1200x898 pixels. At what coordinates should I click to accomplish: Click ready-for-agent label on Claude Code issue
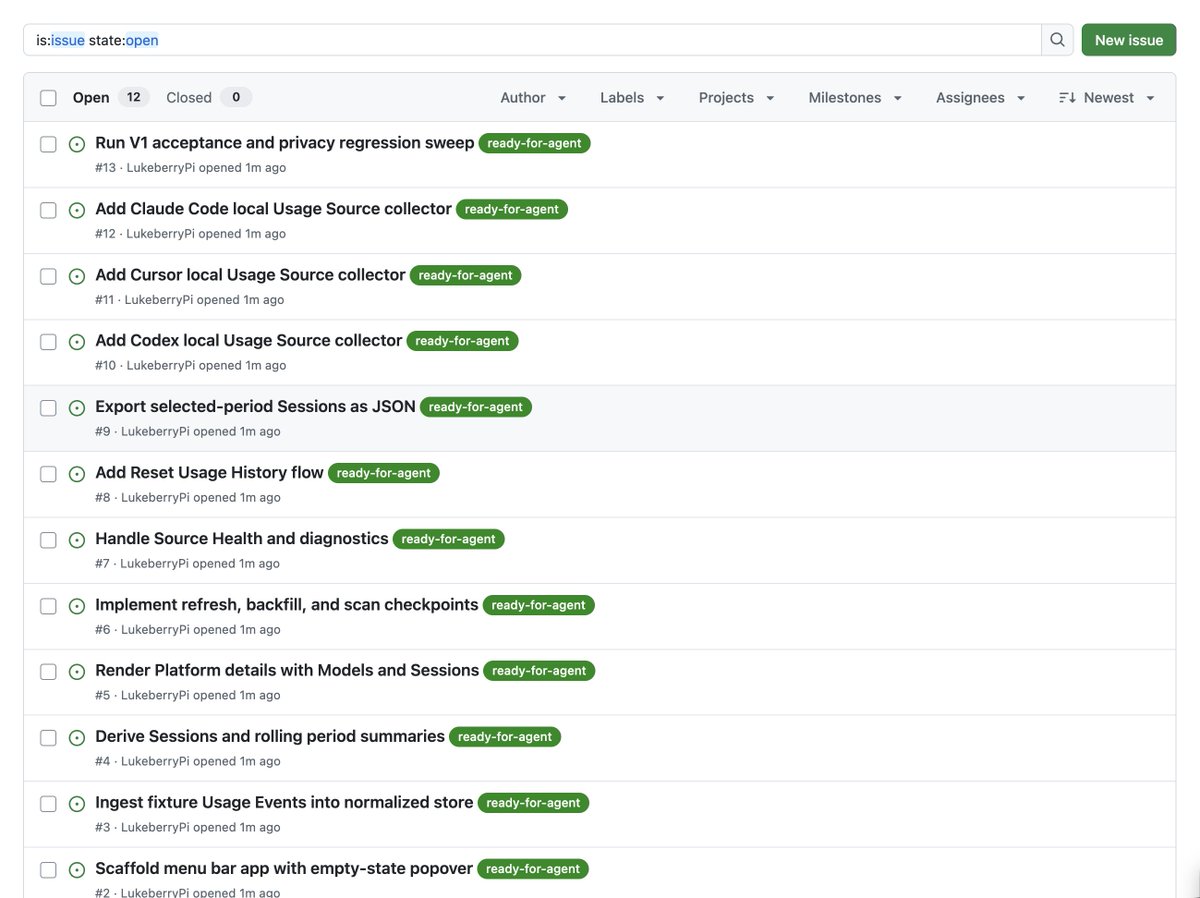pyautogui.click(x=512, y=209)
